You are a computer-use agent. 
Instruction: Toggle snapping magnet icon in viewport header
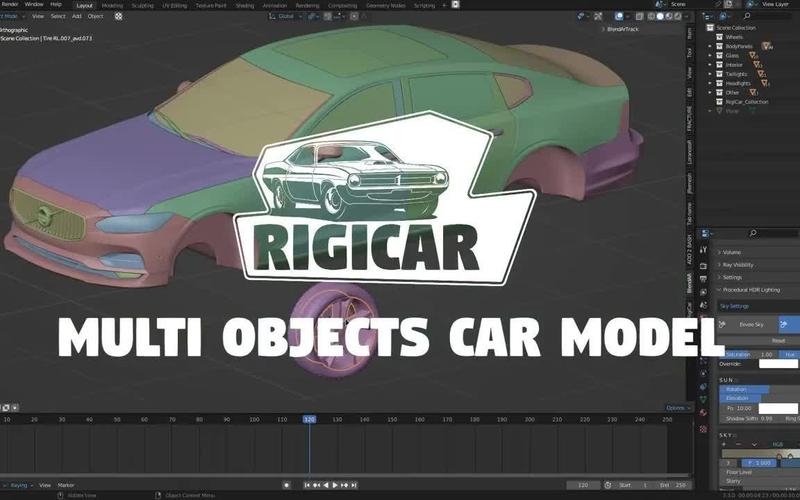point(328,16)
